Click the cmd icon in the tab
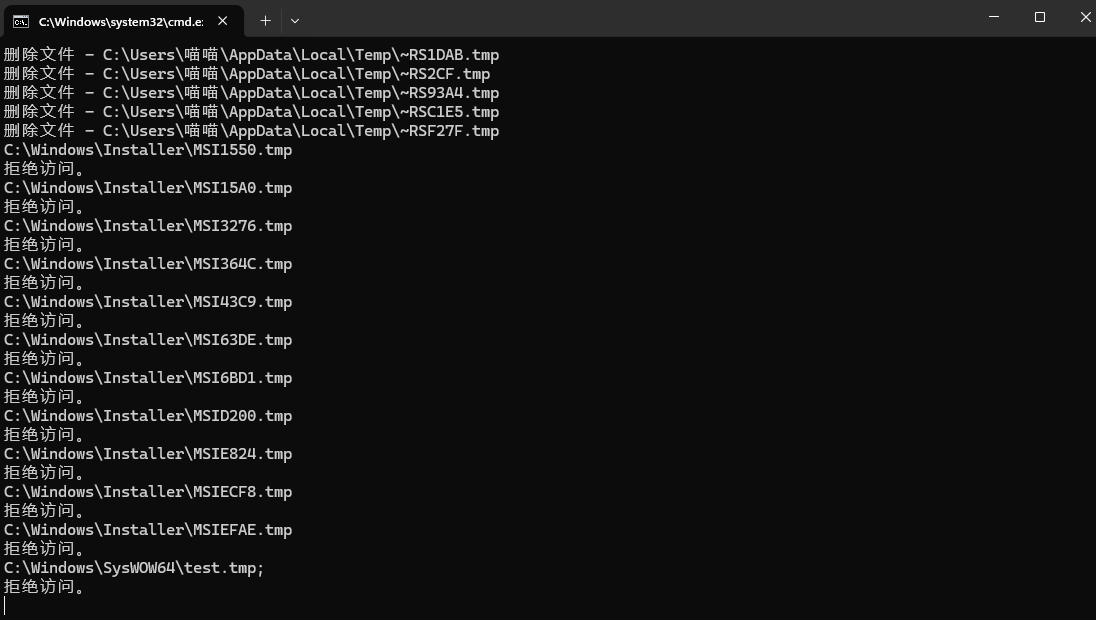1096x620 pixels. [21, 21]
